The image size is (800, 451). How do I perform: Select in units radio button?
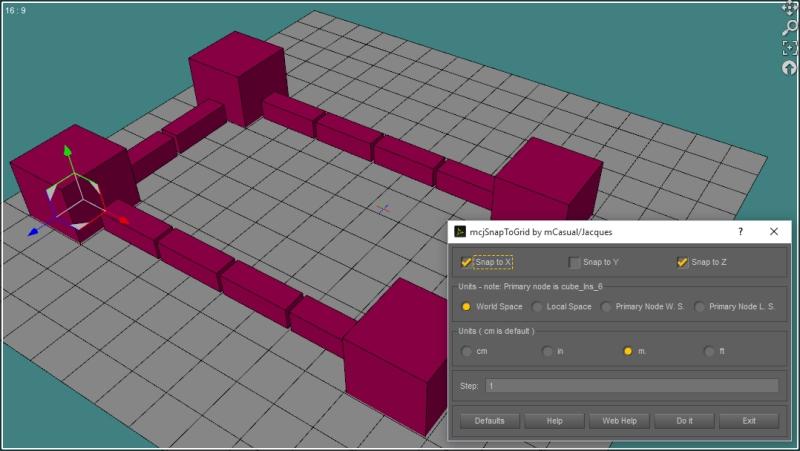[x=547, y=351]
